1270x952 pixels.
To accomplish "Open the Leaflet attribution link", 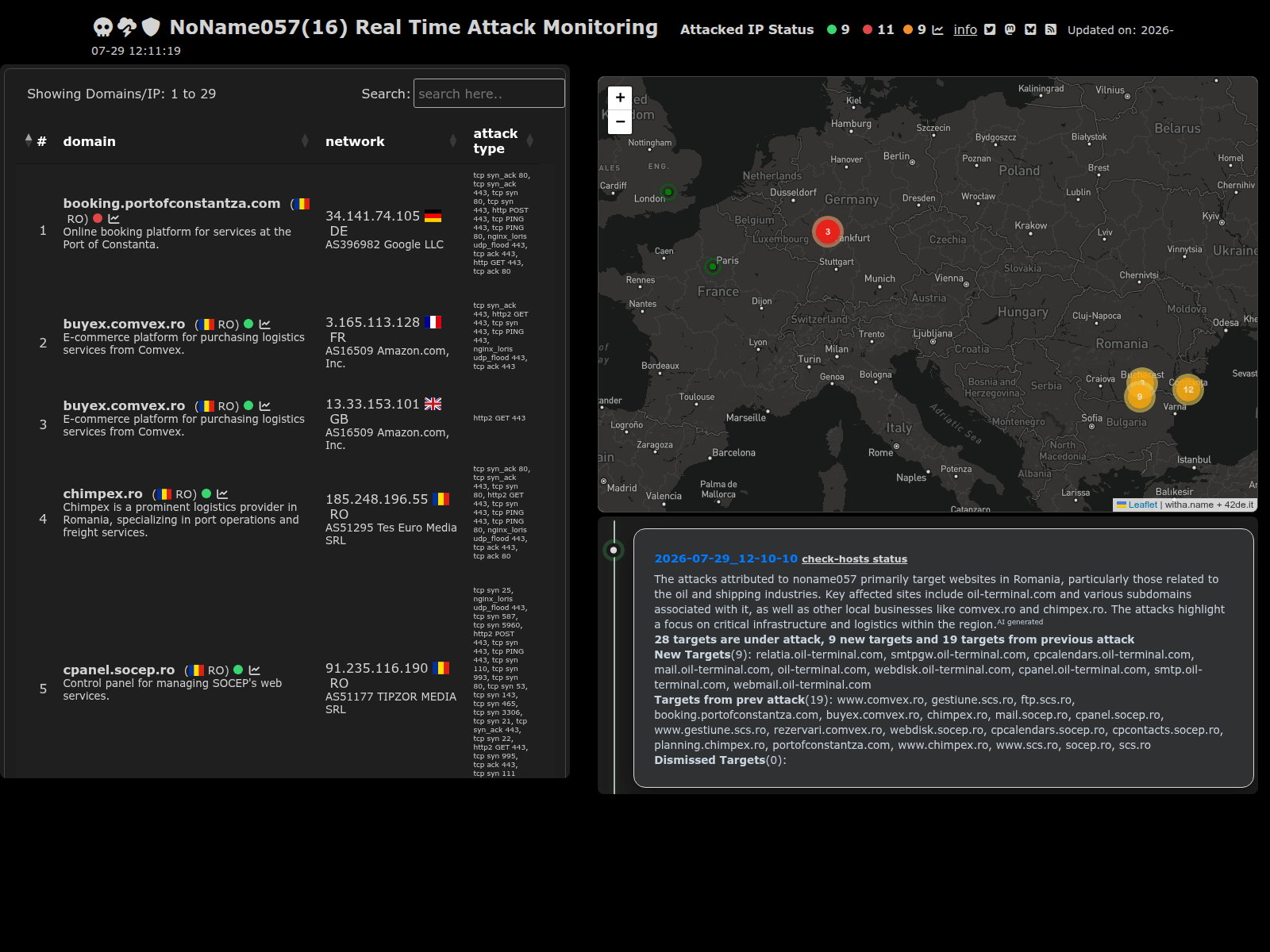I will click(1143, 505).
